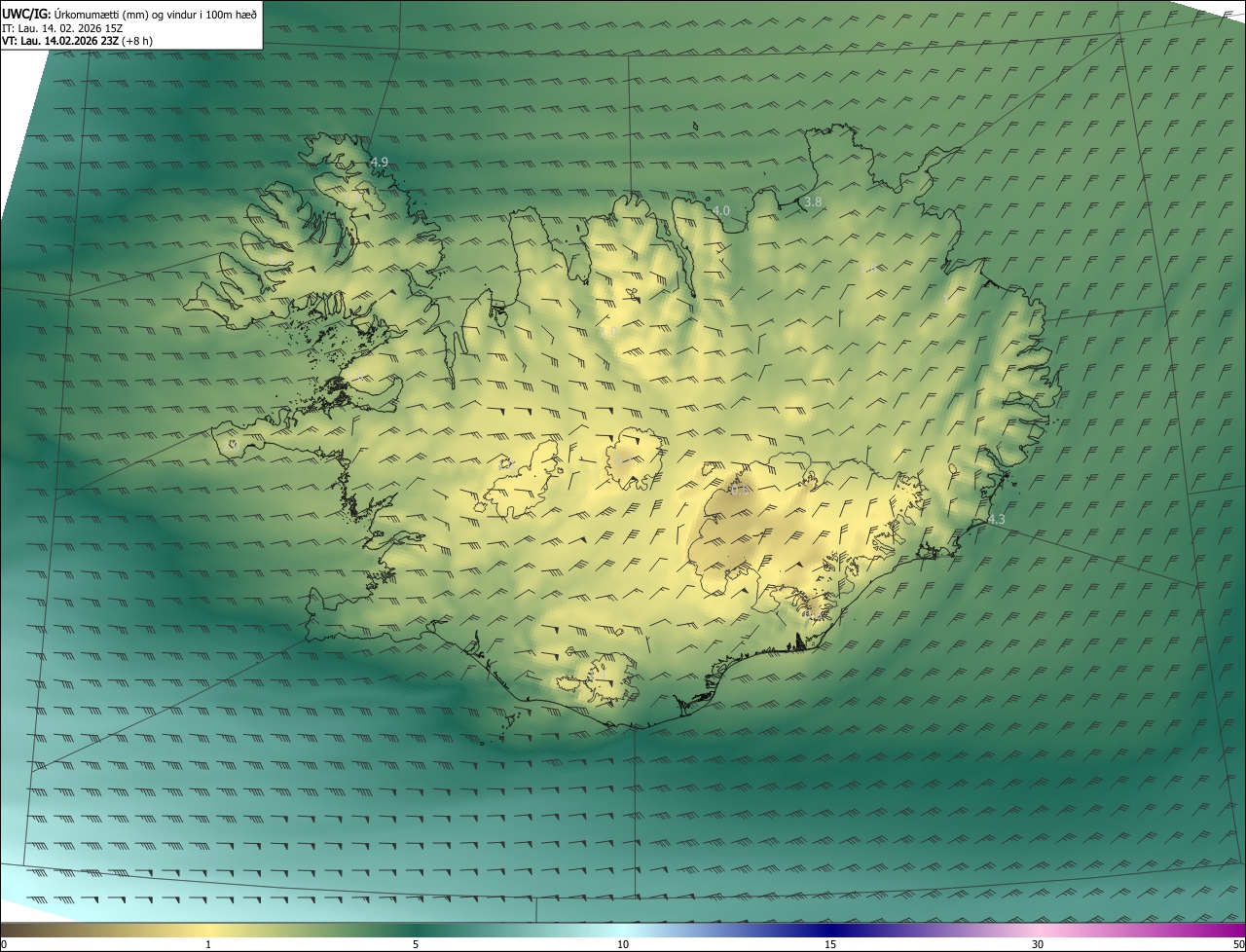
Task: Click the 4.0 value label on the north coast
Action: point(721,210)
